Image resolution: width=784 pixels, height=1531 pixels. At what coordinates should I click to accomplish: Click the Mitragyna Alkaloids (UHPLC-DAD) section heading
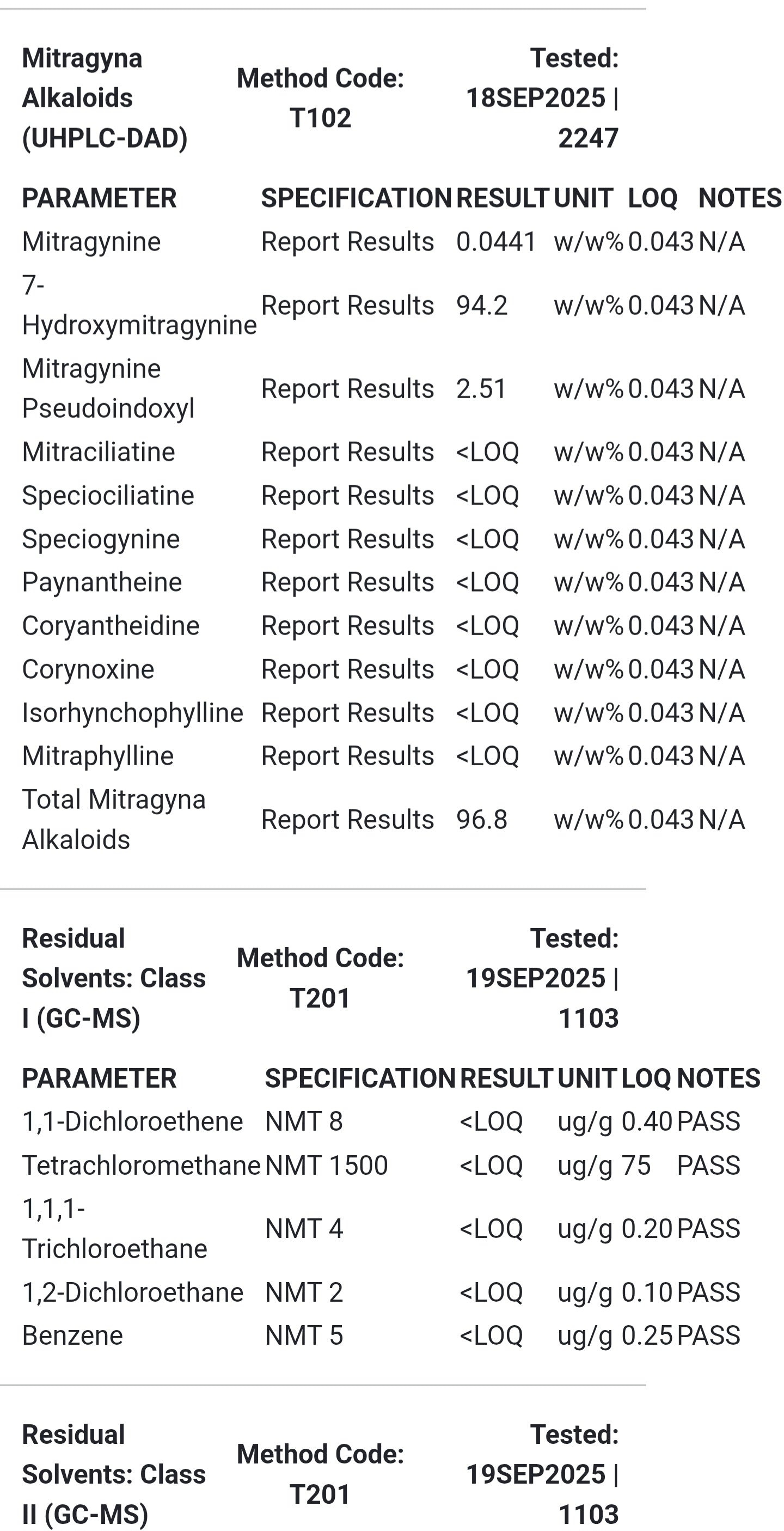(104, 98)
